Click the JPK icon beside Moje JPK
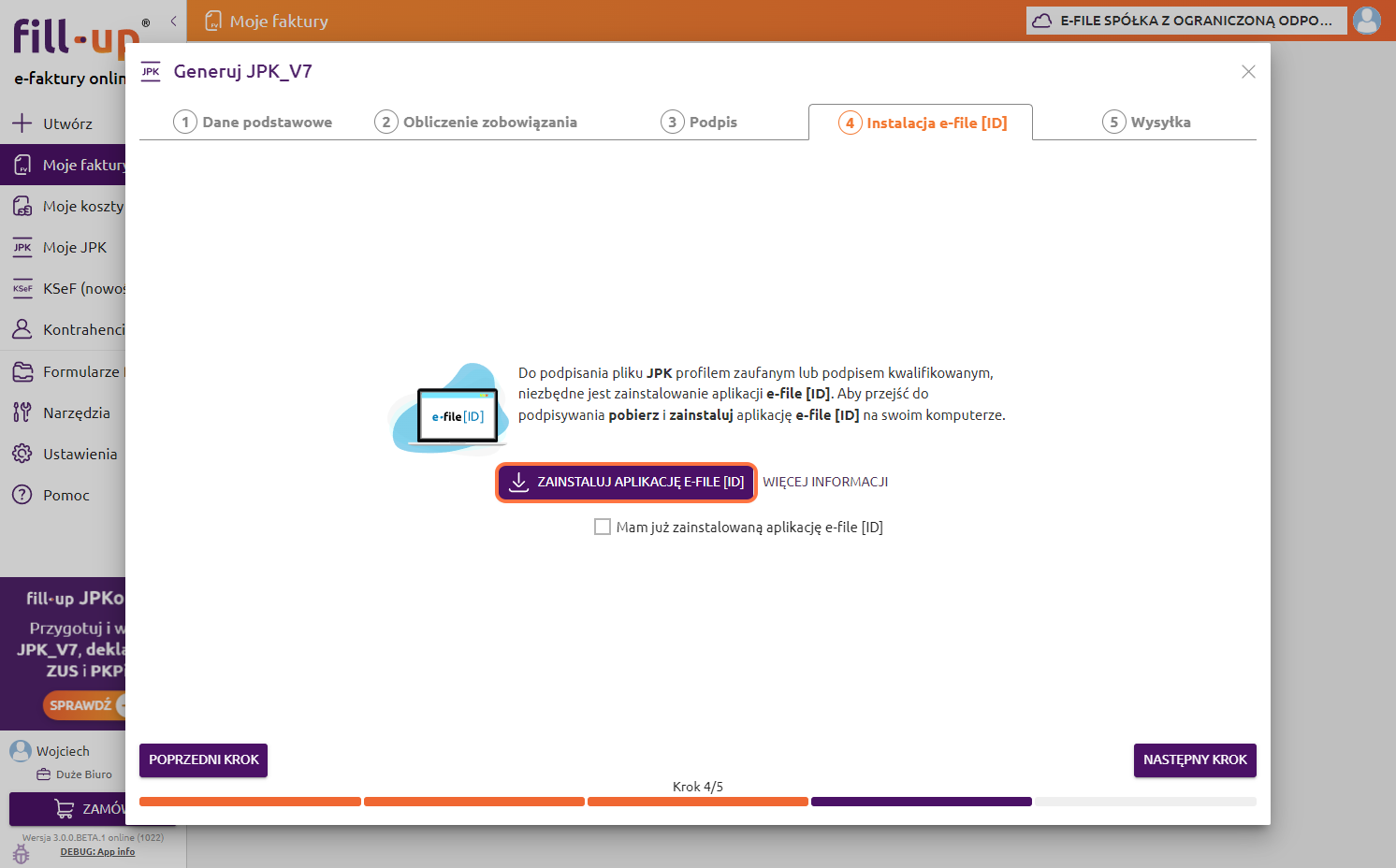Image resolution: width=1396 pixels, height=868 pixels. click(x=22, y=247)
